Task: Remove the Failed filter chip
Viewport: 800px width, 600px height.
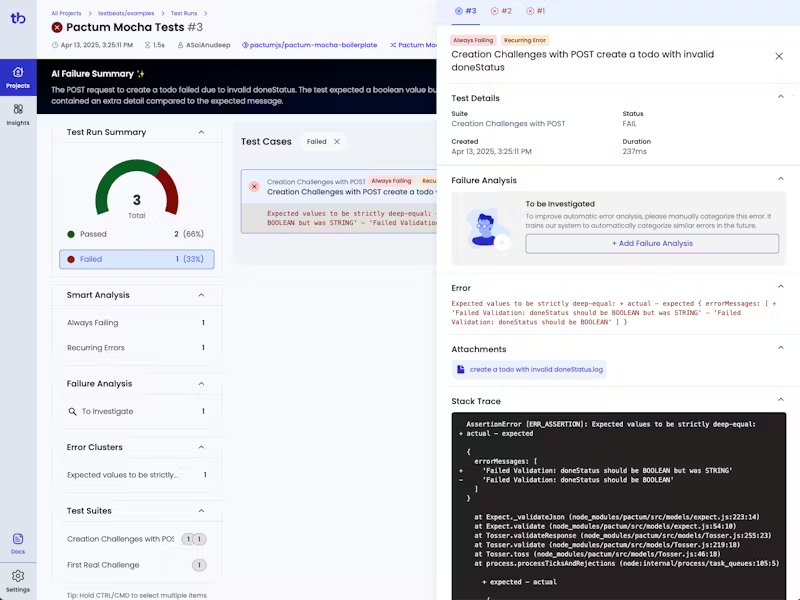Action: click(337, 142)
